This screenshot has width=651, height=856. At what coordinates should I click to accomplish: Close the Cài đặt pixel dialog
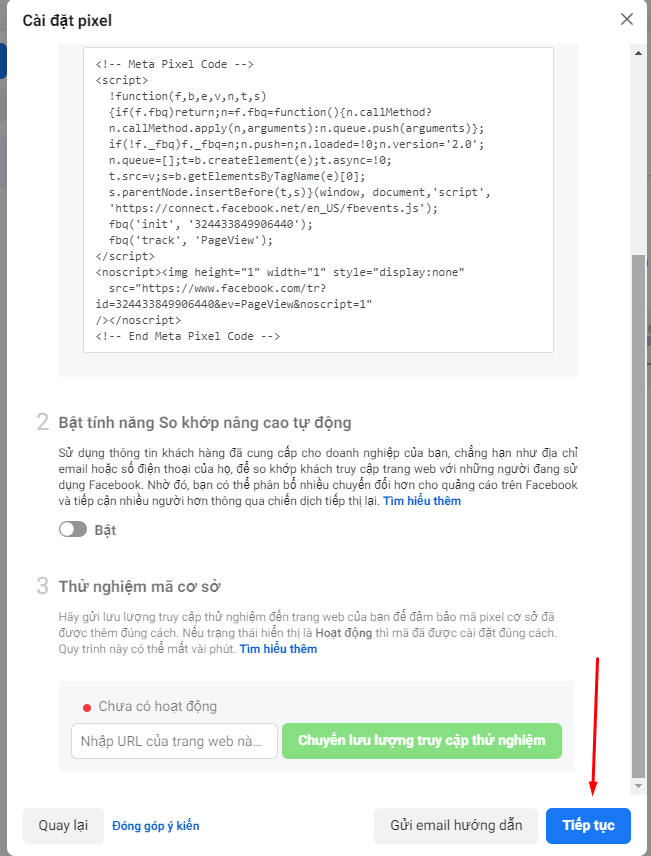627,19
